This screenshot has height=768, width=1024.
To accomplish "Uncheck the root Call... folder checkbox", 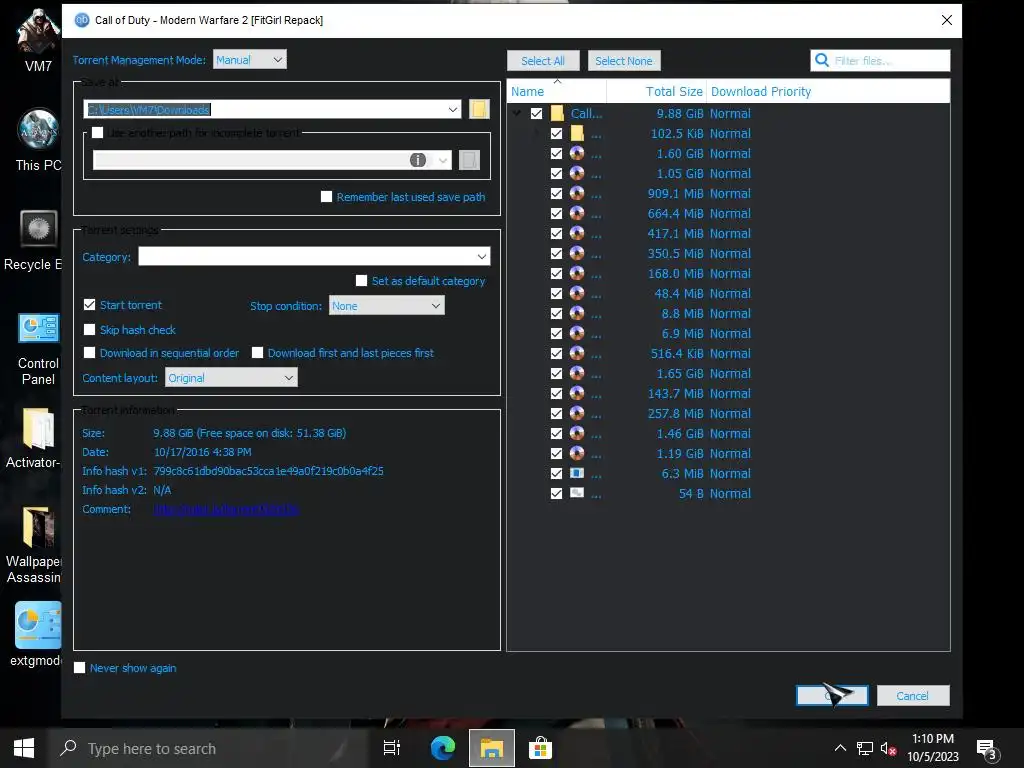I will click(536, 114).
